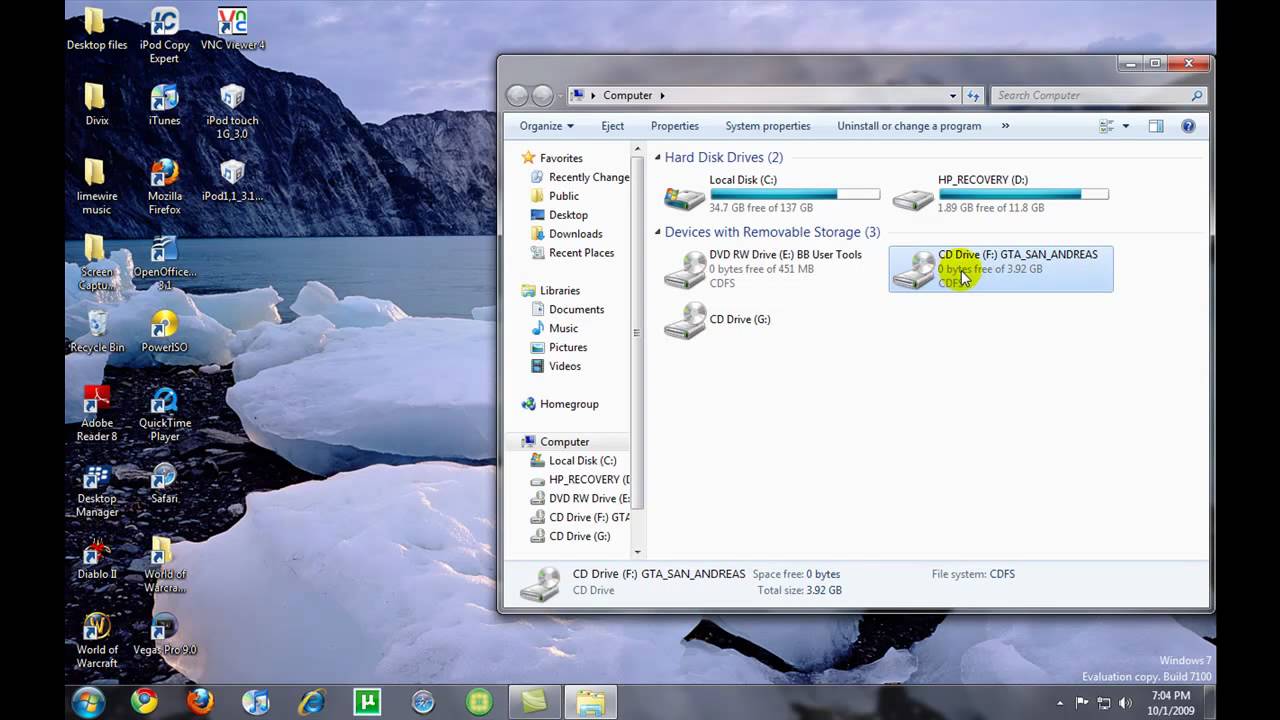Expand the breadcrumb arrow after Computer
Viewport: 1280px width, 720px height.
[x=662, y=96]
